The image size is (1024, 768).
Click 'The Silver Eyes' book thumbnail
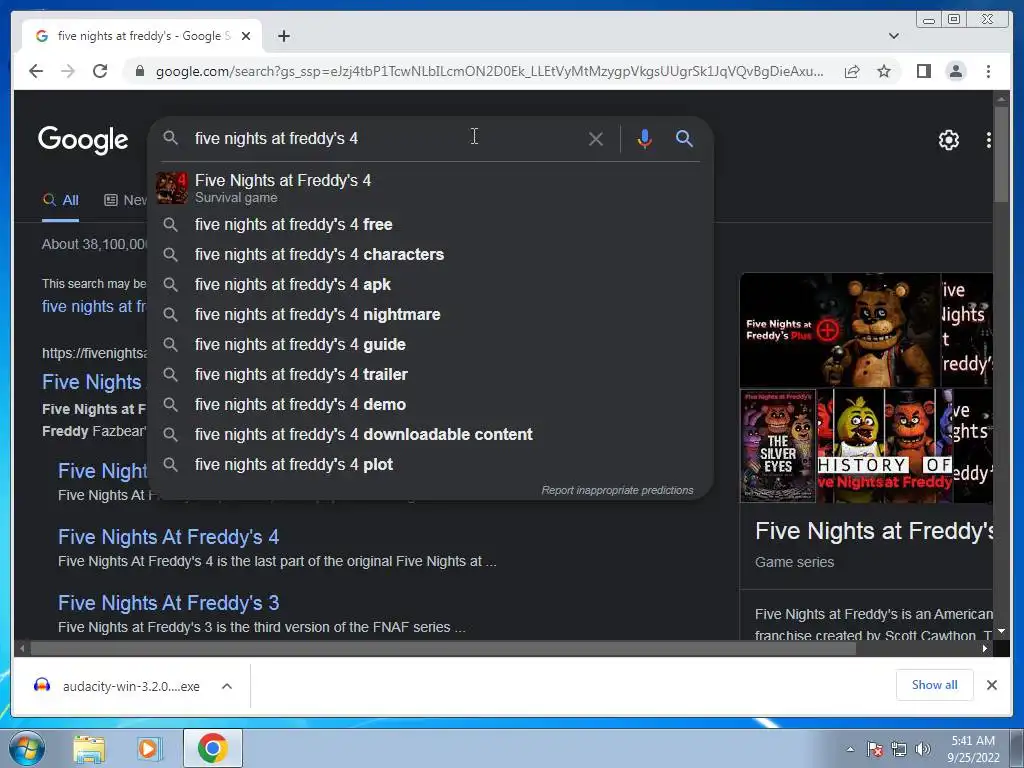[x=777, y=445]
